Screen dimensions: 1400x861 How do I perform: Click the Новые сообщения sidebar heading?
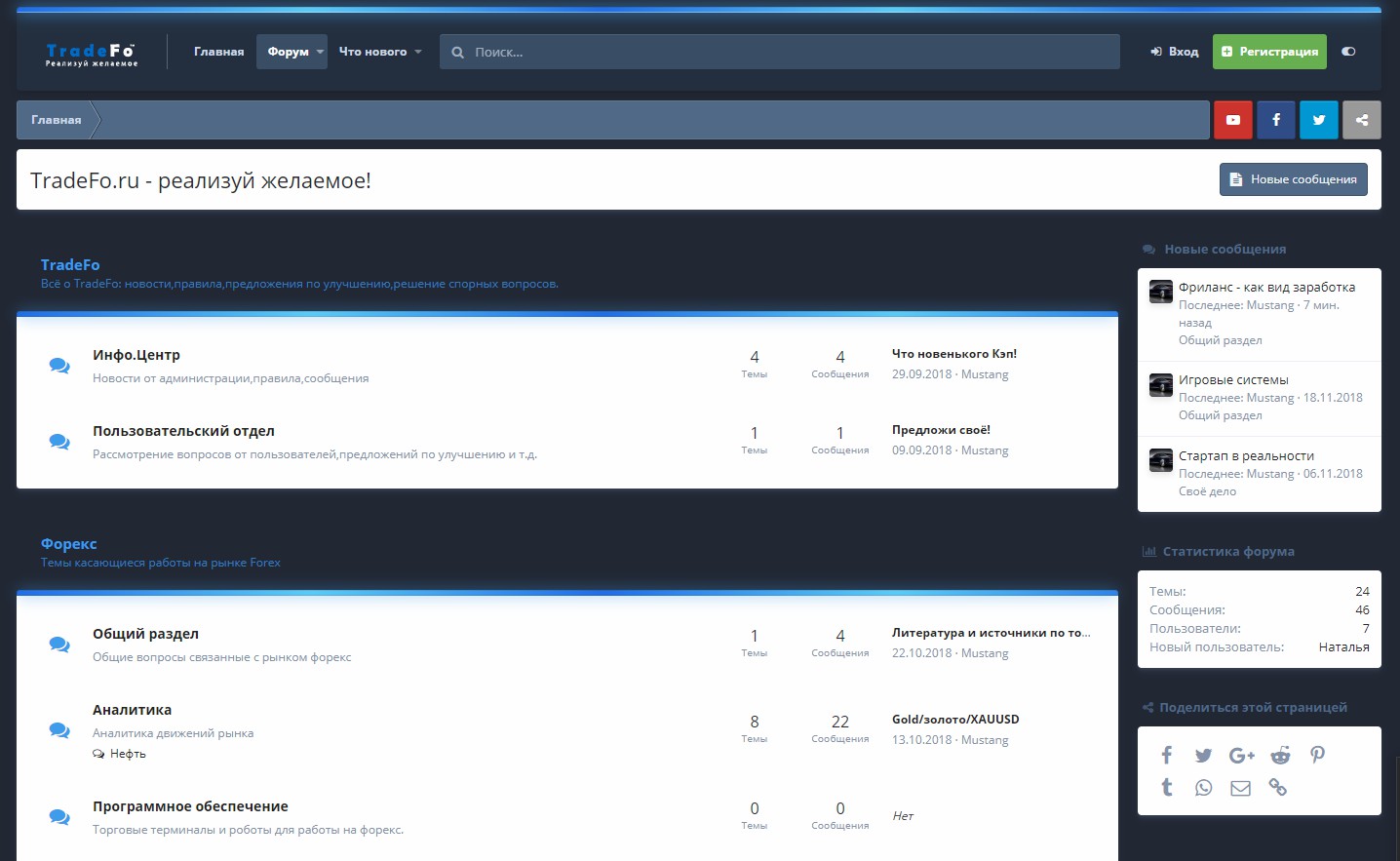click(1225, 250)
